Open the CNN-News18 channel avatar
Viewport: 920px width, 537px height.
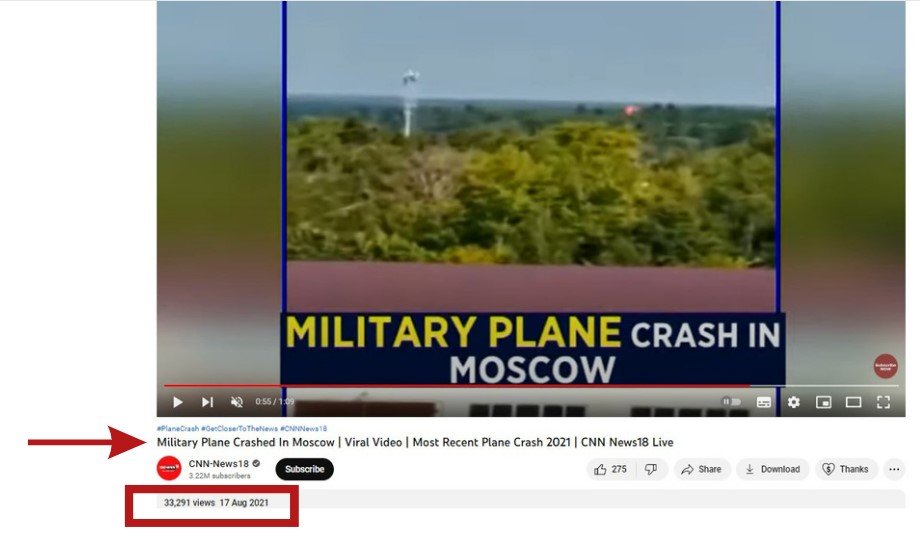[x=169, y=468]
